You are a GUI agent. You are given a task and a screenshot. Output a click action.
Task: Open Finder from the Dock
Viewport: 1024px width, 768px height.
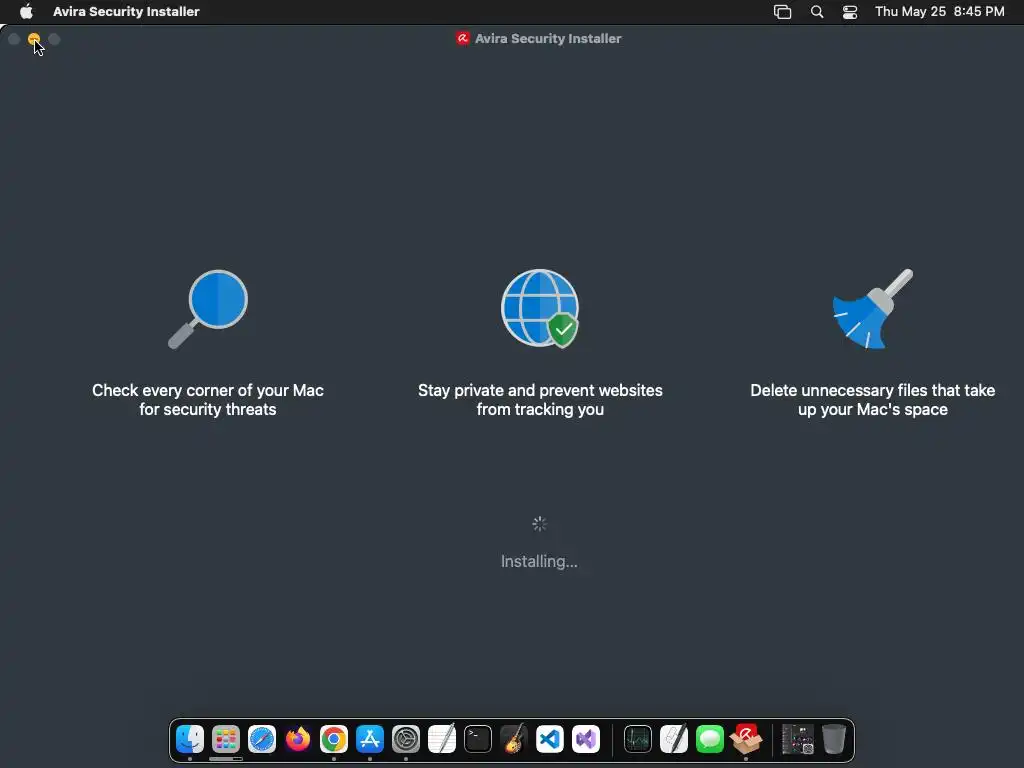[190, 739]
